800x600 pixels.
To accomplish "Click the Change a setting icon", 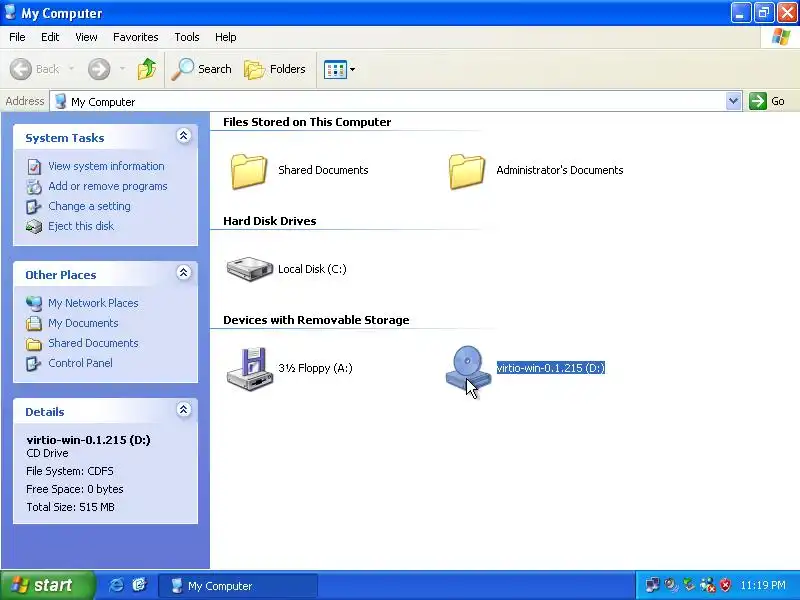I will coord(34,207).
